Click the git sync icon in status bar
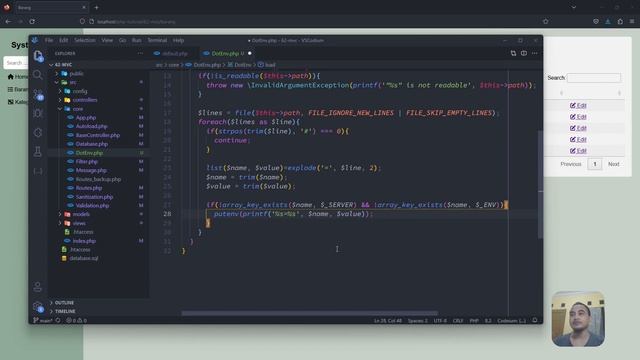 pos(58,320)
